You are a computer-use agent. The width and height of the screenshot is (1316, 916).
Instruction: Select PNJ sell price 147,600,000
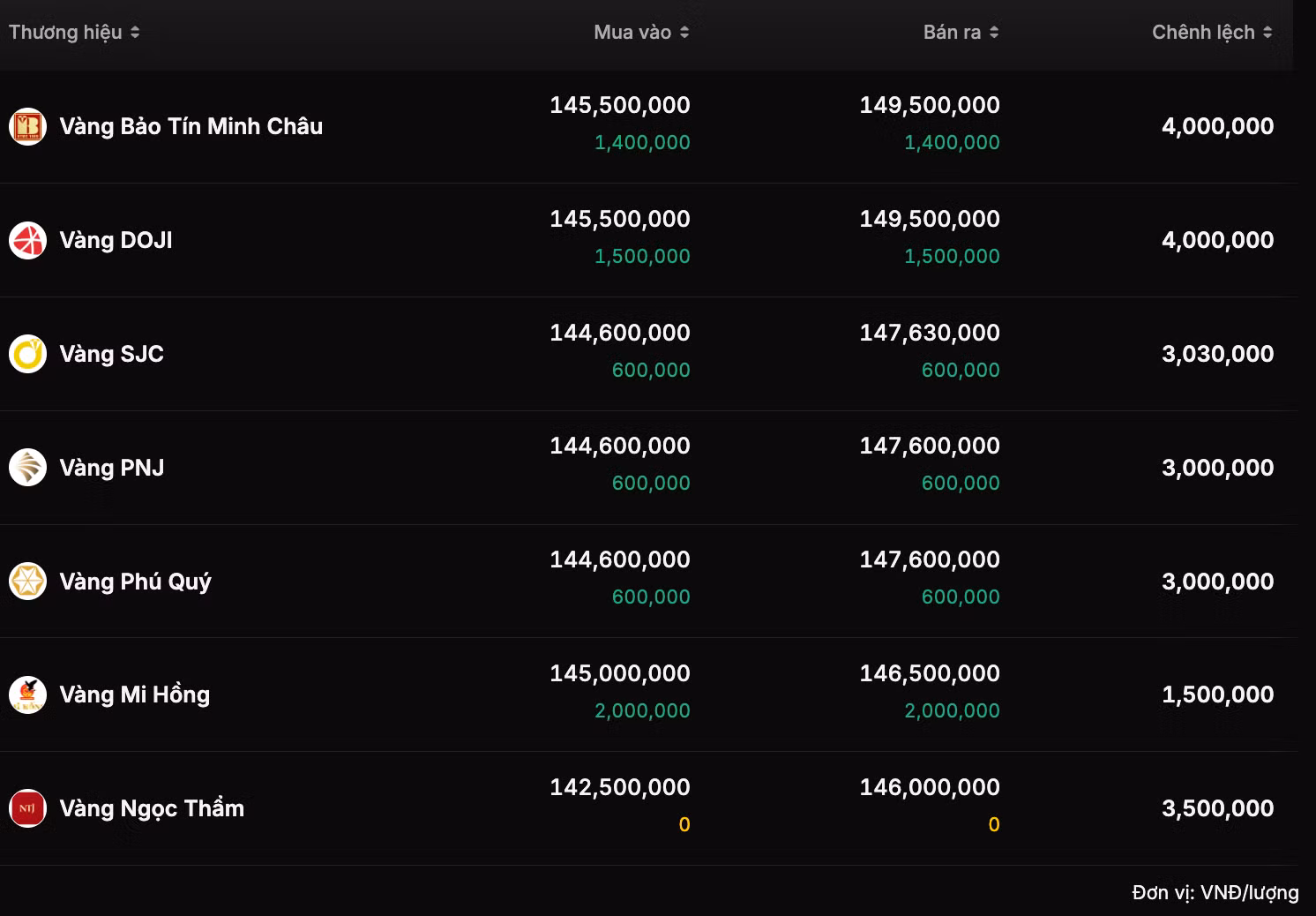pyautogui.click(x=930, y=446)
